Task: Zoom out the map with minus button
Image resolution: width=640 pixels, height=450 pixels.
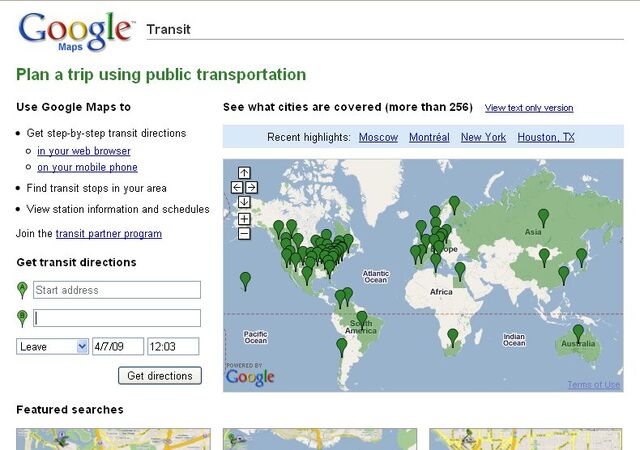Action: [x=244, y=234]
